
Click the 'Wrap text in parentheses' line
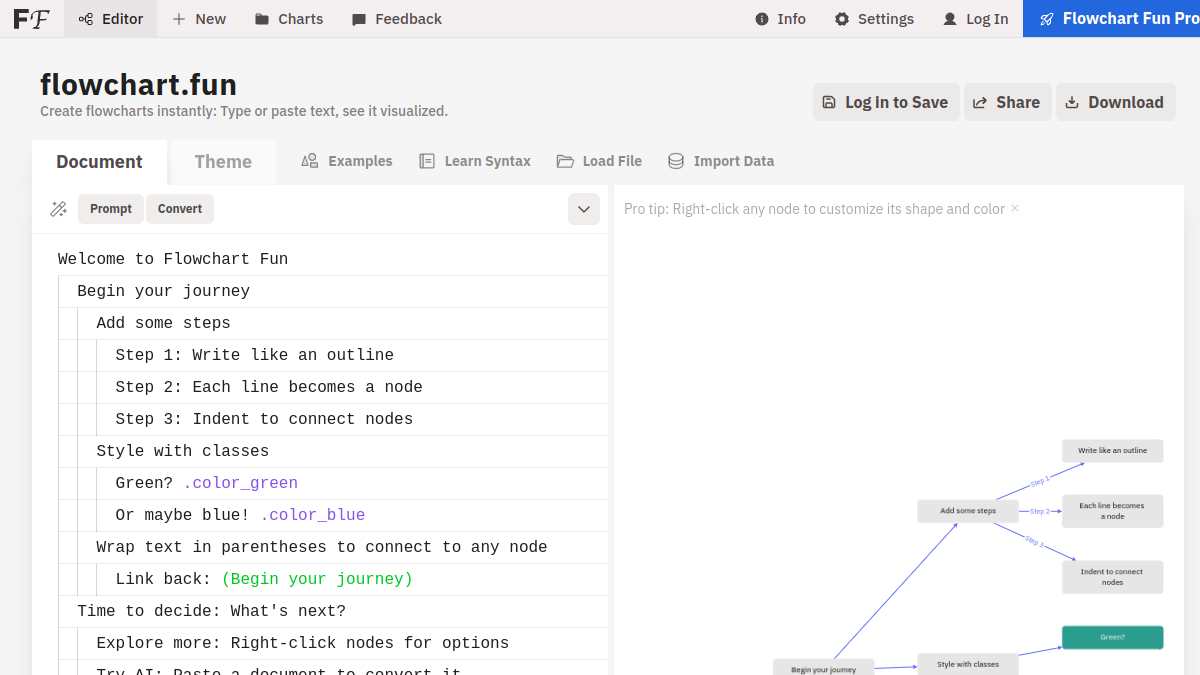click(322, 547)
